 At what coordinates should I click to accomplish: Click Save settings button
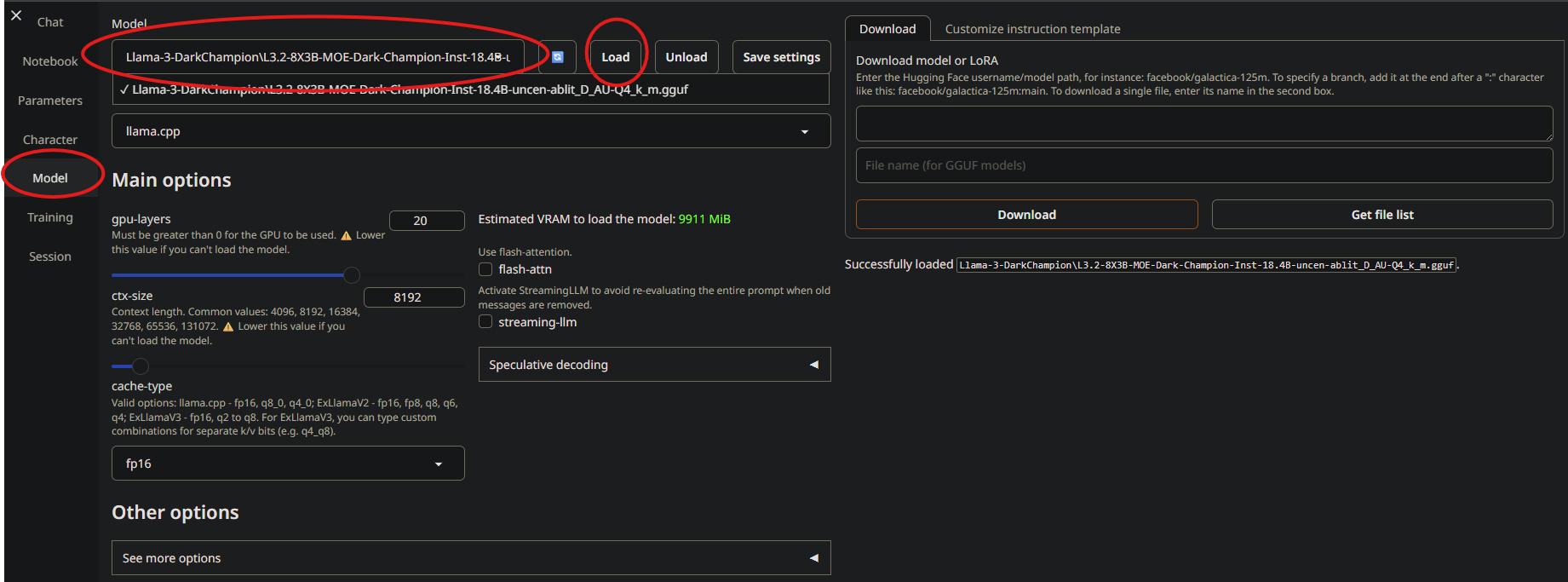pyautogui.click(x=781, y=57)
